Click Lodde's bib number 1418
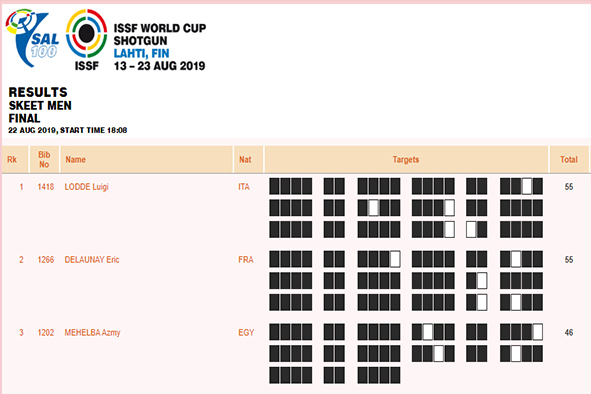Screen dimensions: 591x394 pos(46,187)
